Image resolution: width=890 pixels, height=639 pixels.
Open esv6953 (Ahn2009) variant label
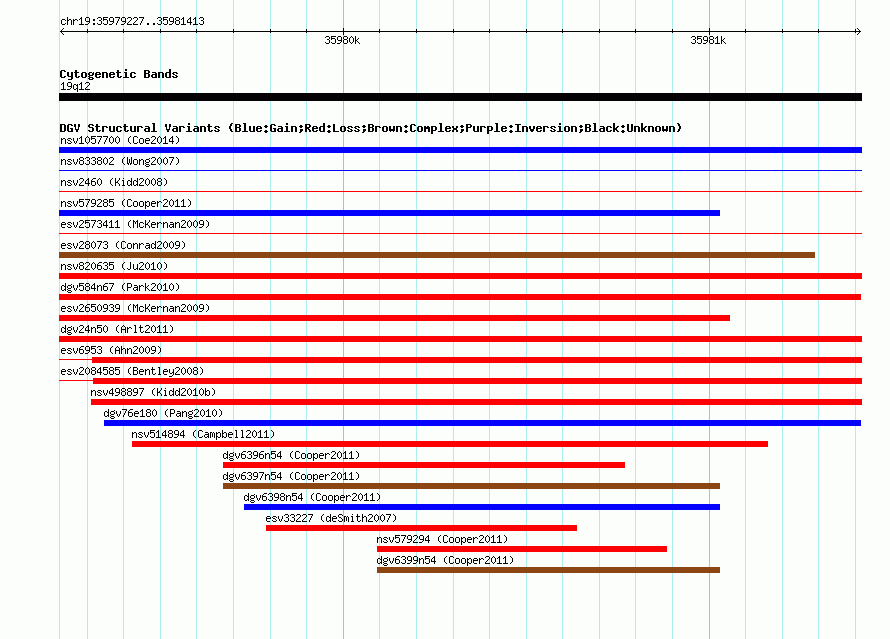(x=111, y=350)
